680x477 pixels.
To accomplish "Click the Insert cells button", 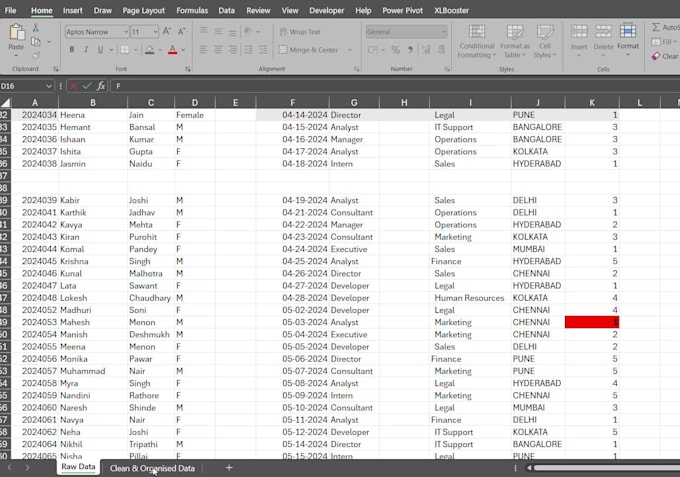I will (x=579, y=41).
